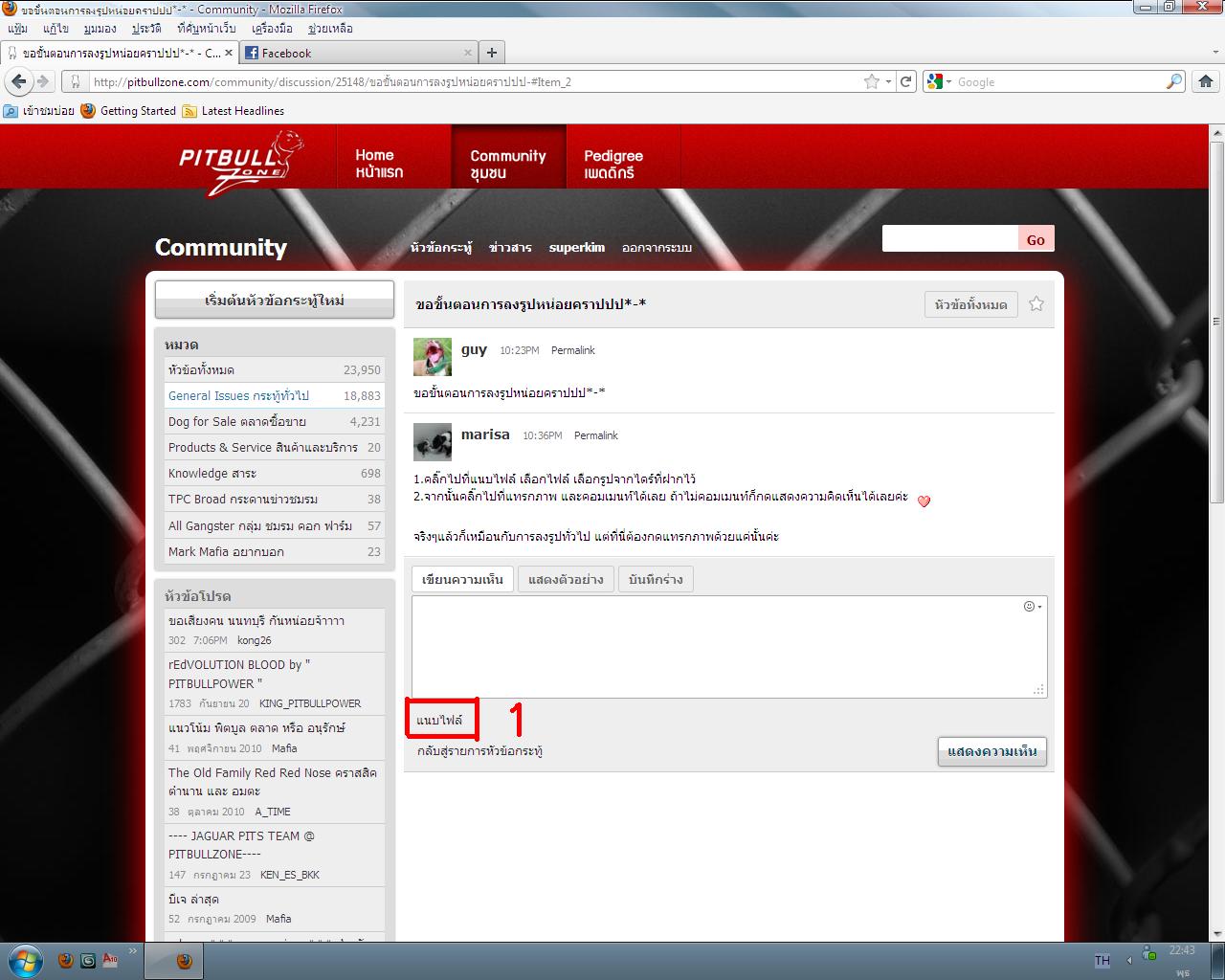Select the Knowledge สาระ category
1225x980 pixels.
click(x=275, y=473)
